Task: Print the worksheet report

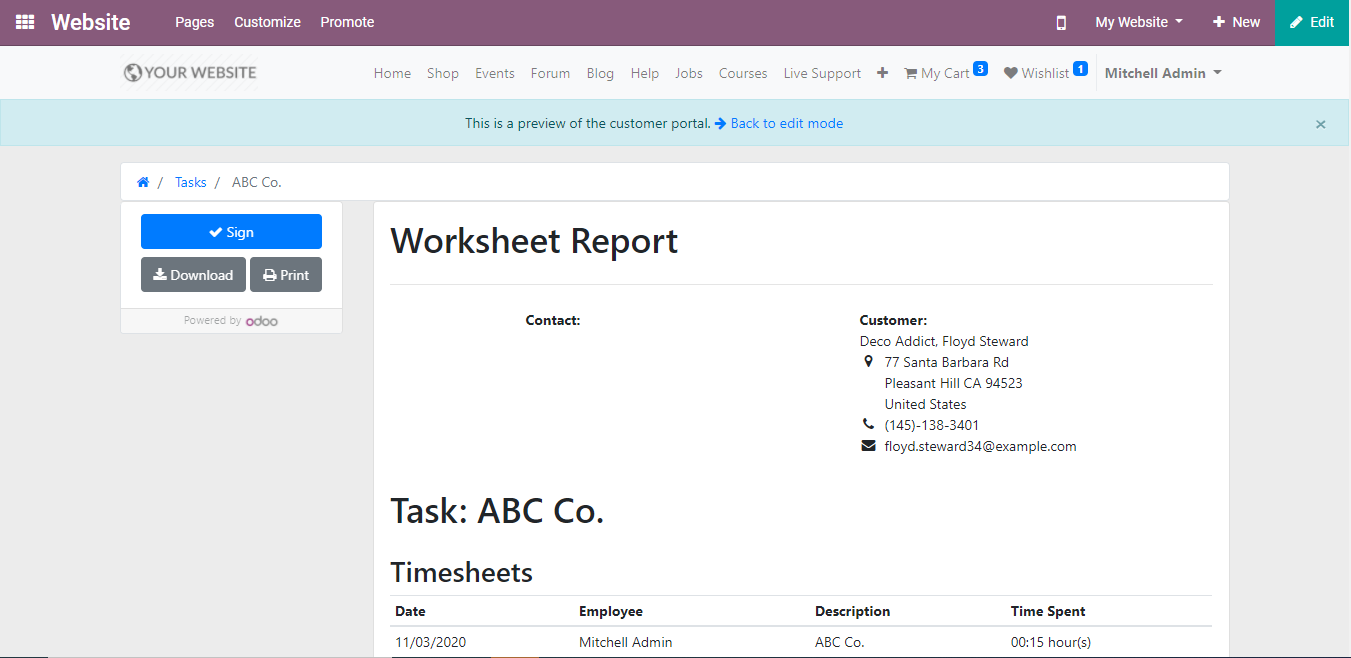Action: (x=286, y=275)
